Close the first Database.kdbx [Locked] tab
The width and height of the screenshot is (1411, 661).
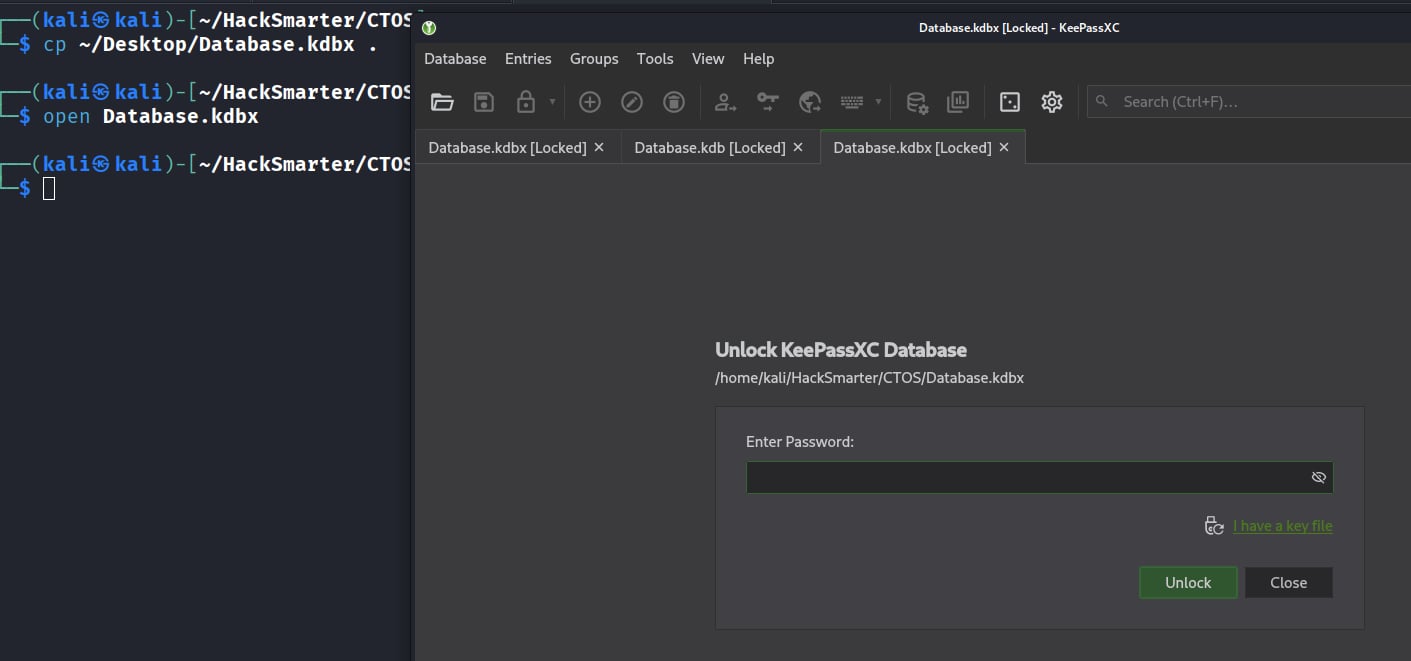pyautogui.click(x=599, y=147)
